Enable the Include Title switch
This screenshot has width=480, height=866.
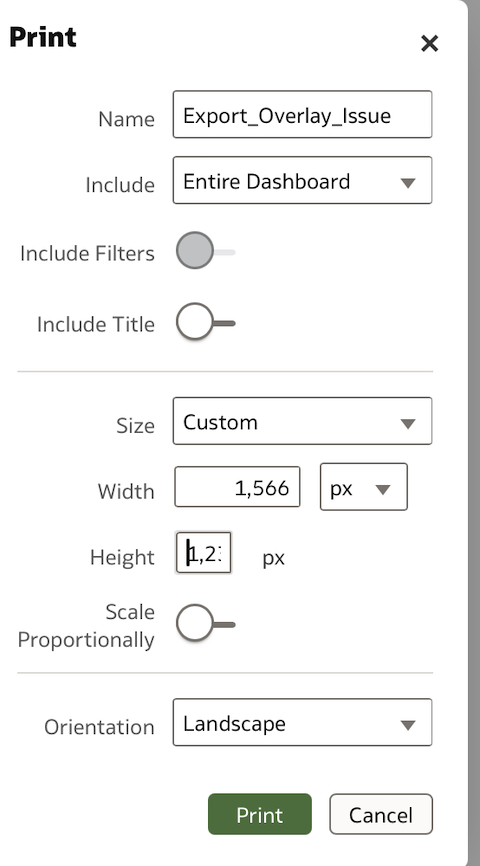click(205, 322)
